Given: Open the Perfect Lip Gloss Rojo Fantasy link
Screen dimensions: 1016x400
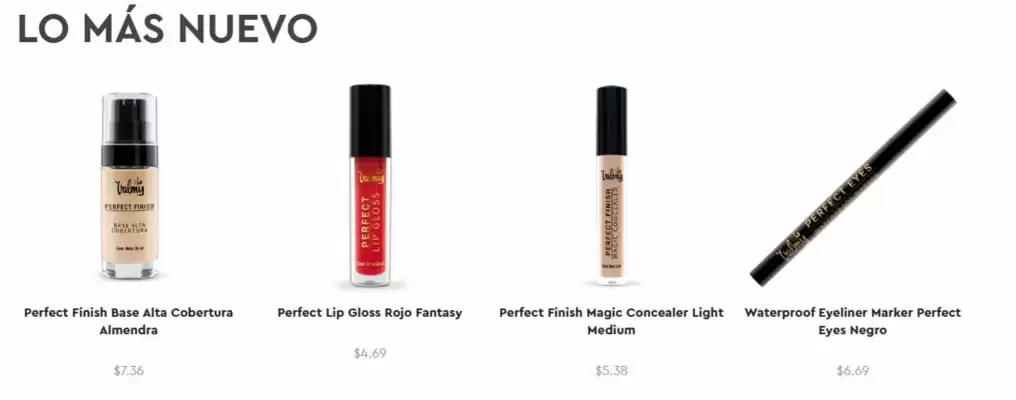Looking at the screenshot, I should point(370,312).
